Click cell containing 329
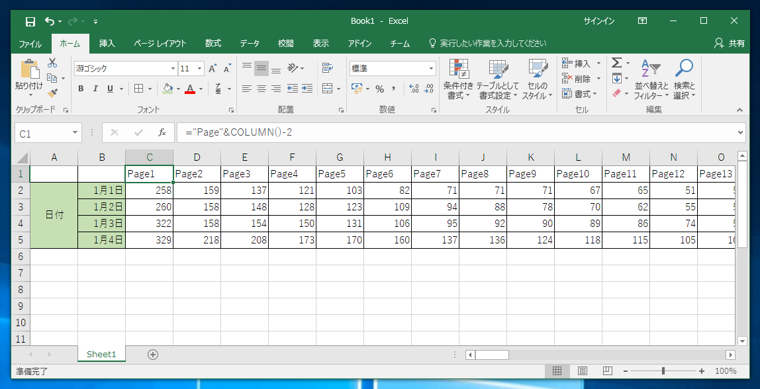 pos(149,240)
